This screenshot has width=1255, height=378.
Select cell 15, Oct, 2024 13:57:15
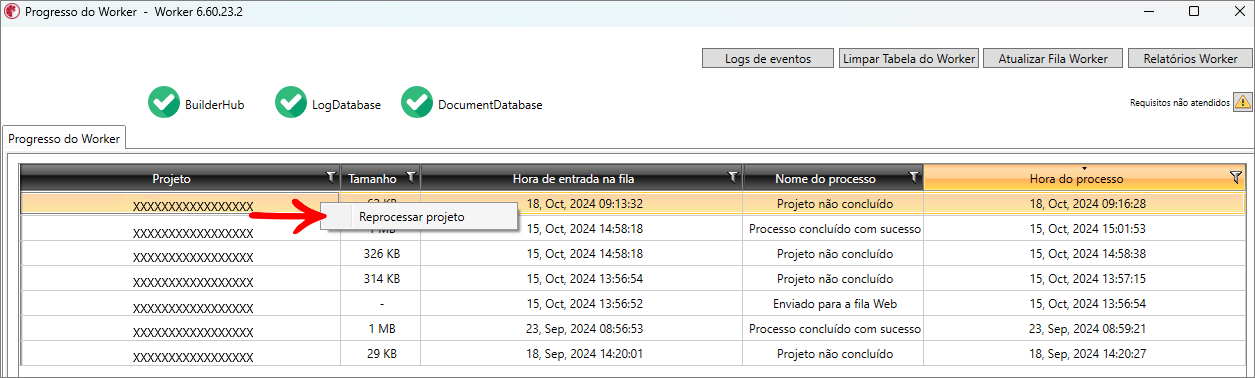coord(1085,278)
